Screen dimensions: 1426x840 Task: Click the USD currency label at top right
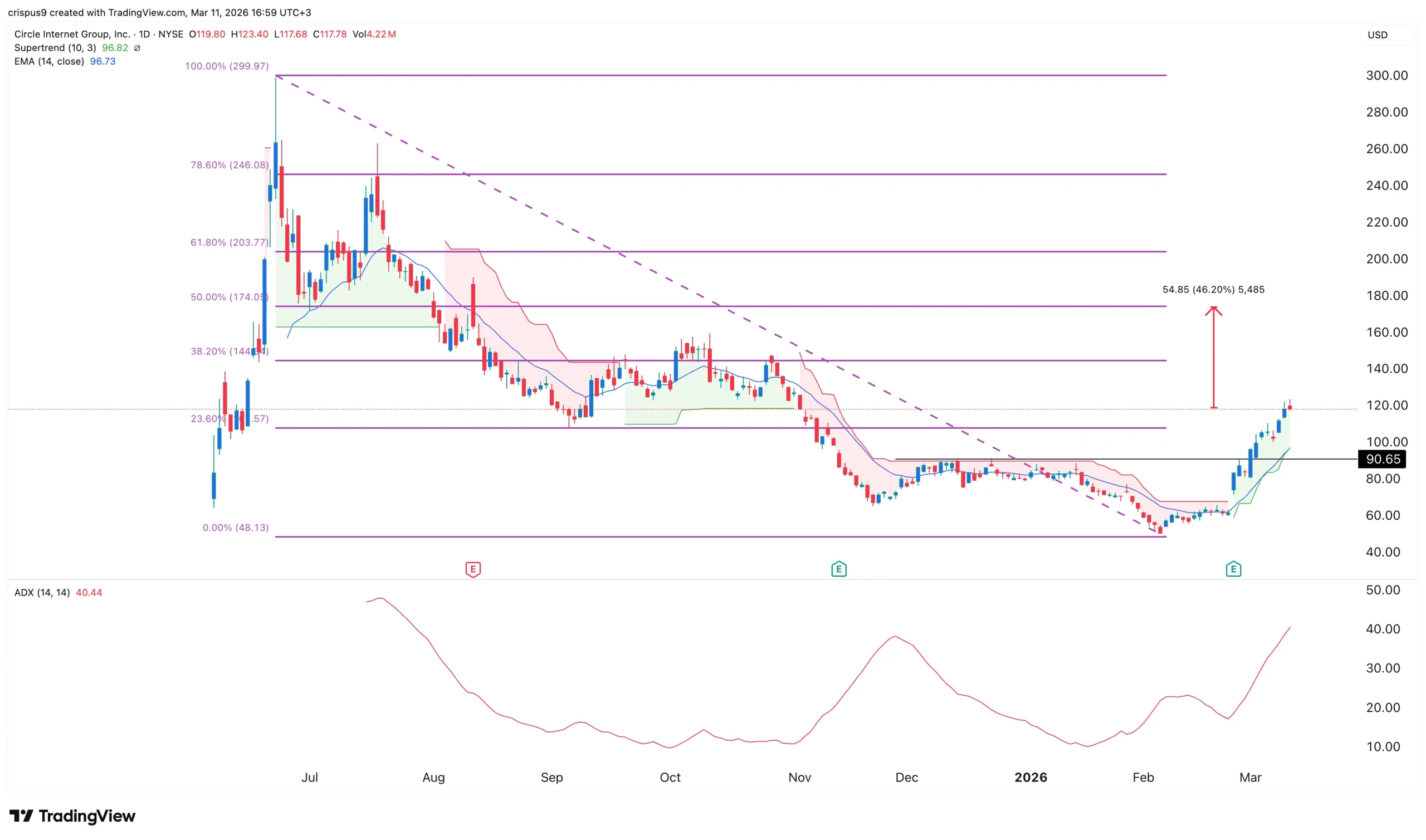[x=1378, y=35]
